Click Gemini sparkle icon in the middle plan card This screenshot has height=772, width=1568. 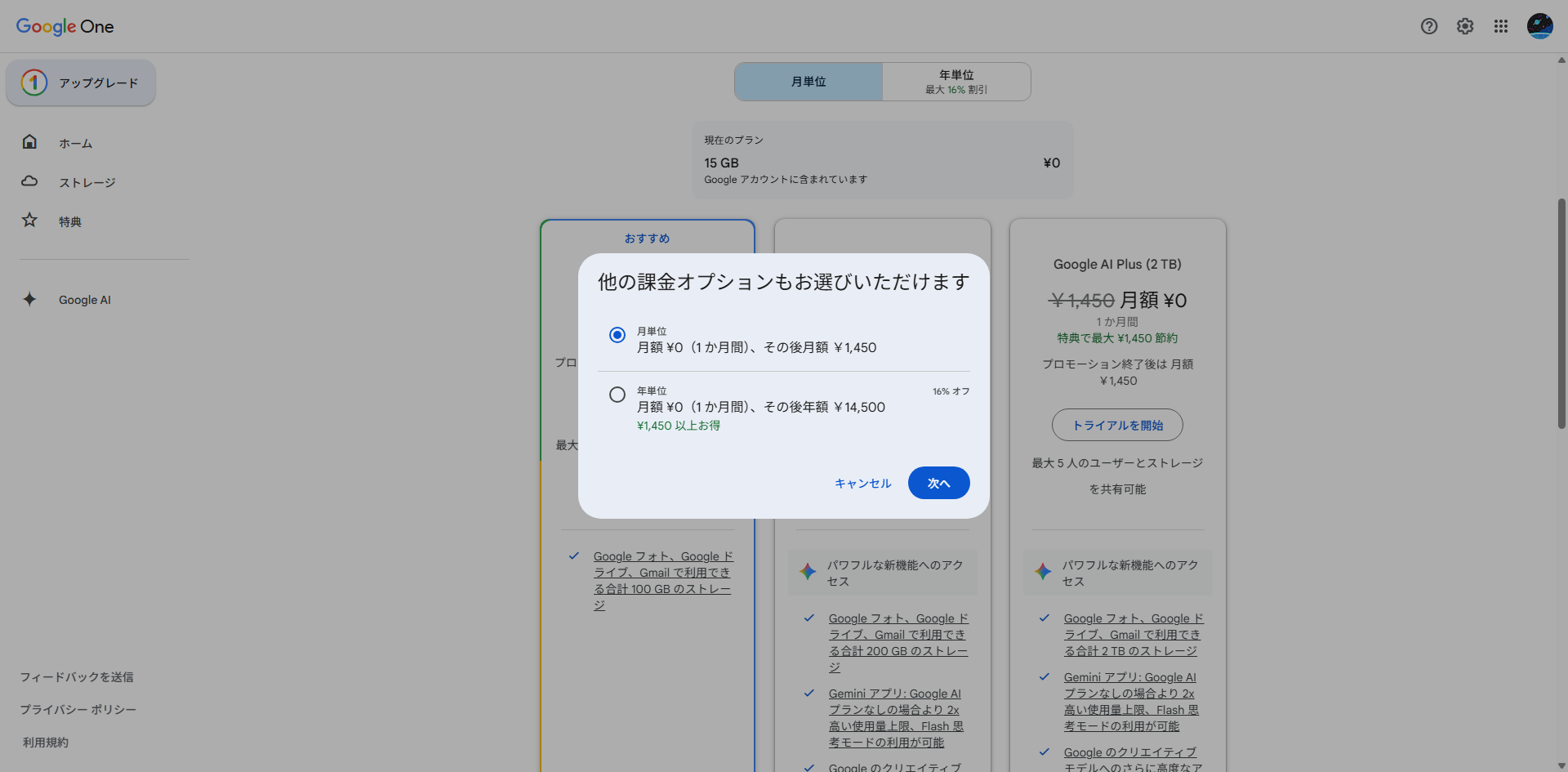tap(808, 572)
